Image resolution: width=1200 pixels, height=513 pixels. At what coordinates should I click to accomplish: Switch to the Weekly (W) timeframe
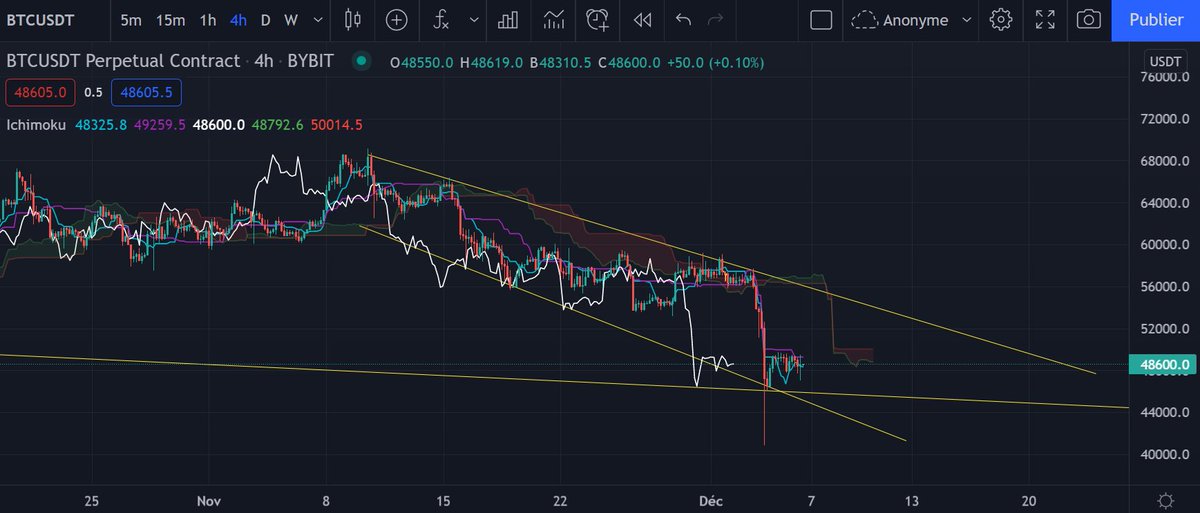290,20
